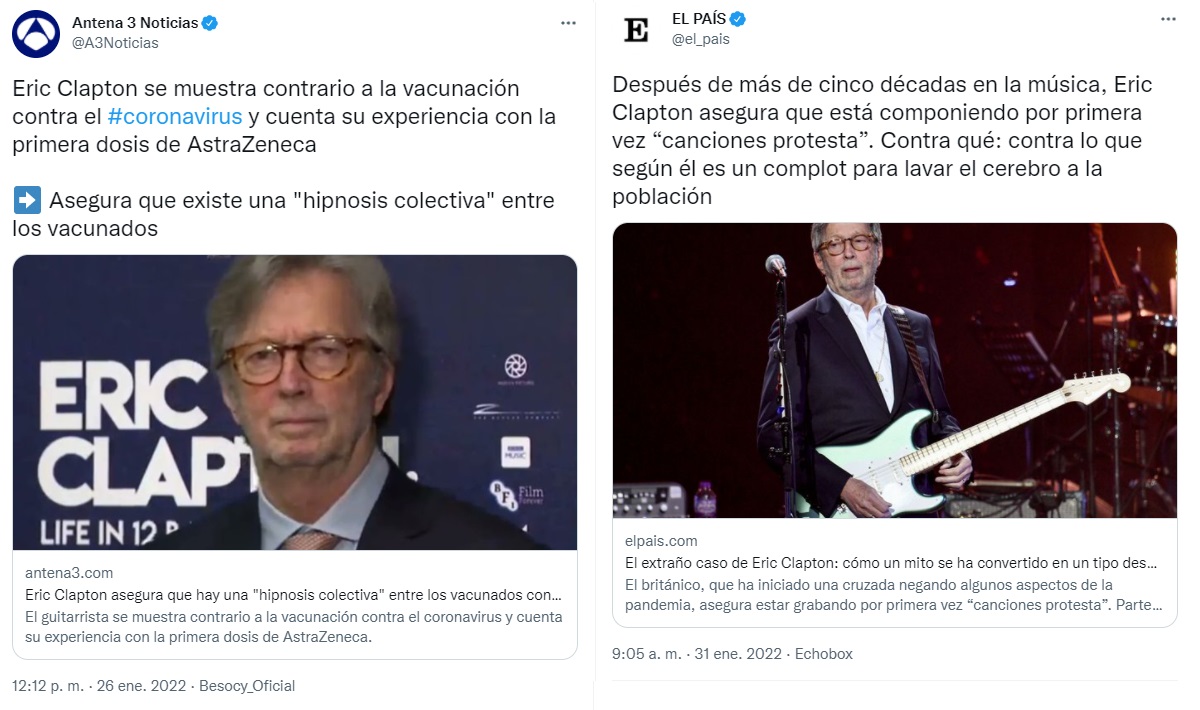Click the Echobox source label

click(823, 654)
